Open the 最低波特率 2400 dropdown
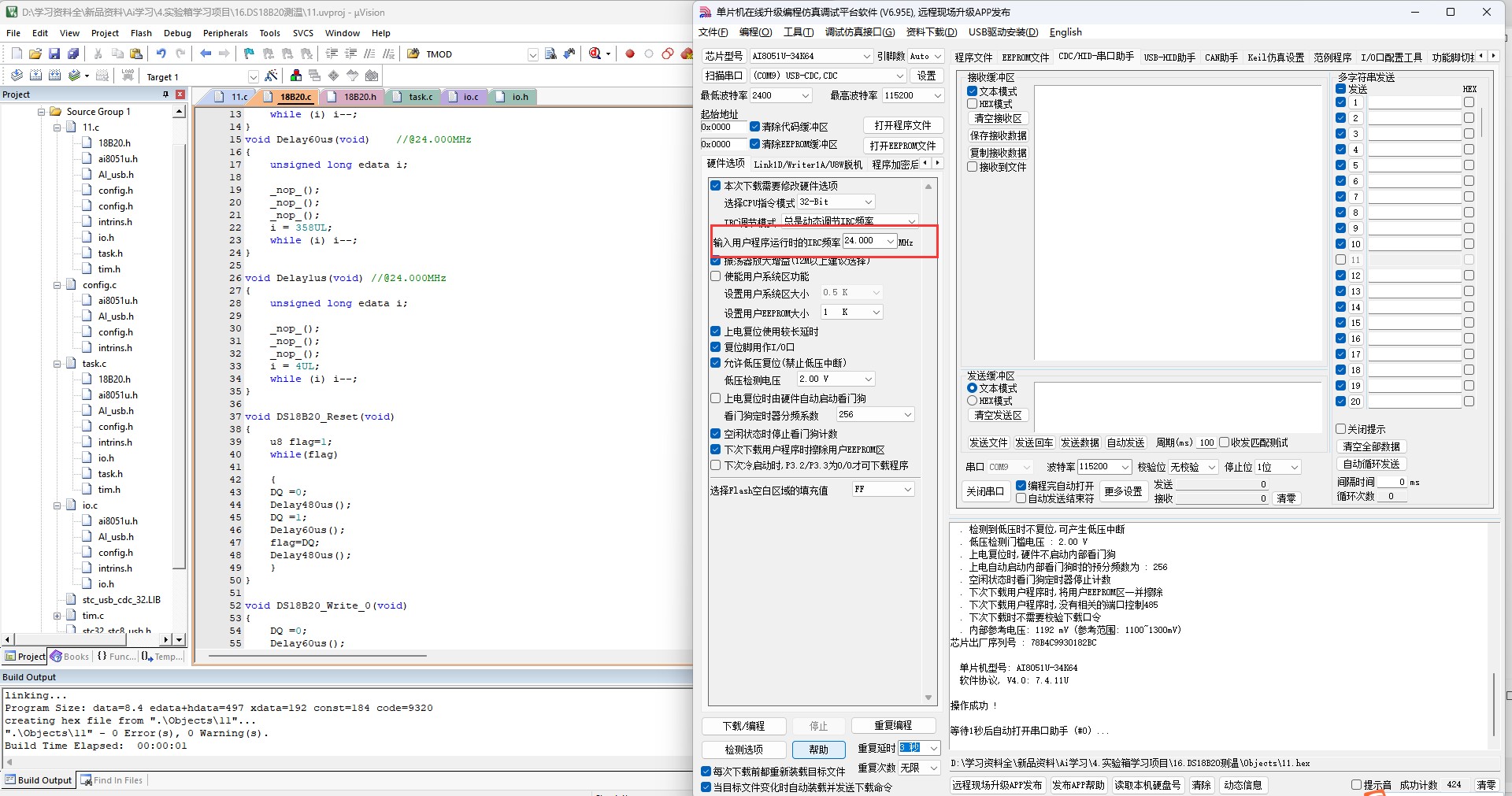The width and height of the screenshot is (1512, 796). 805,95
